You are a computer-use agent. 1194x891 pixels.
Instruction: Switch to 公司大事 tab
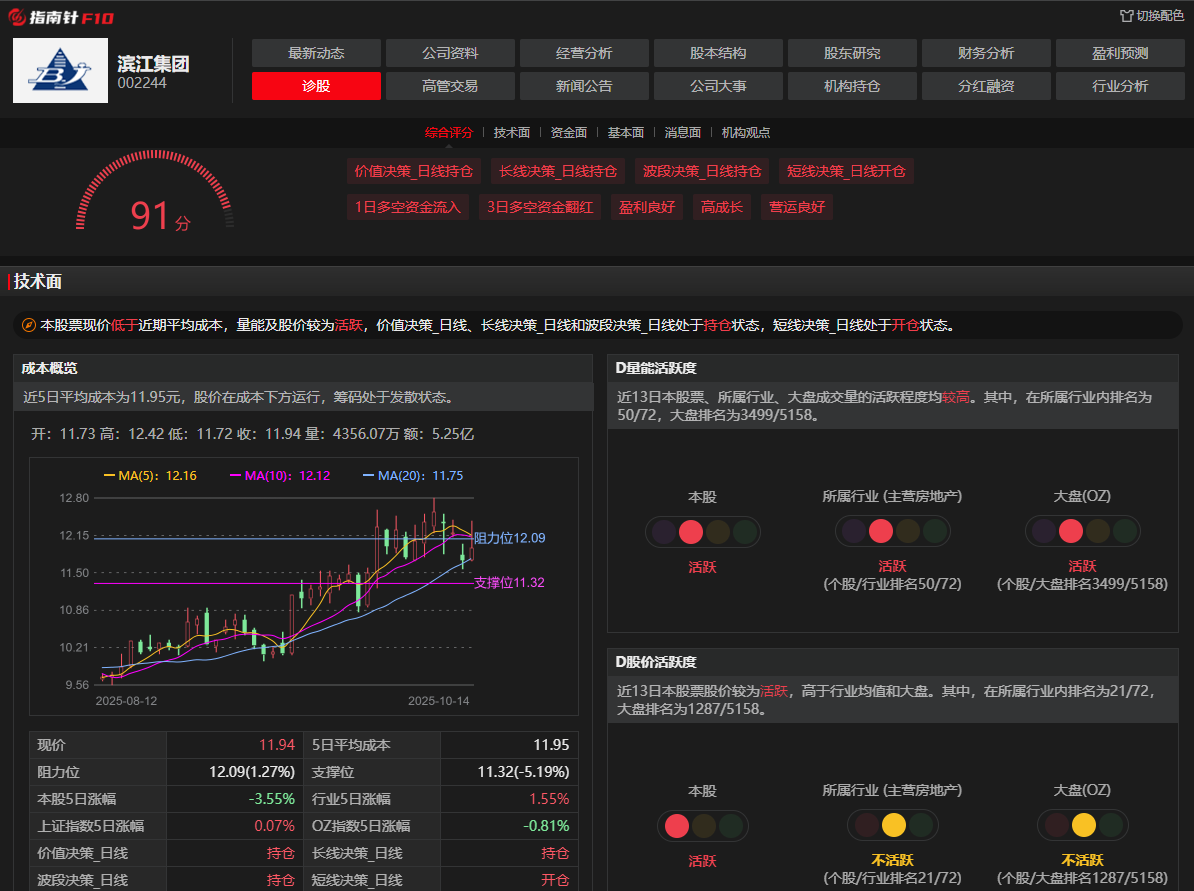tap(718, 86)
